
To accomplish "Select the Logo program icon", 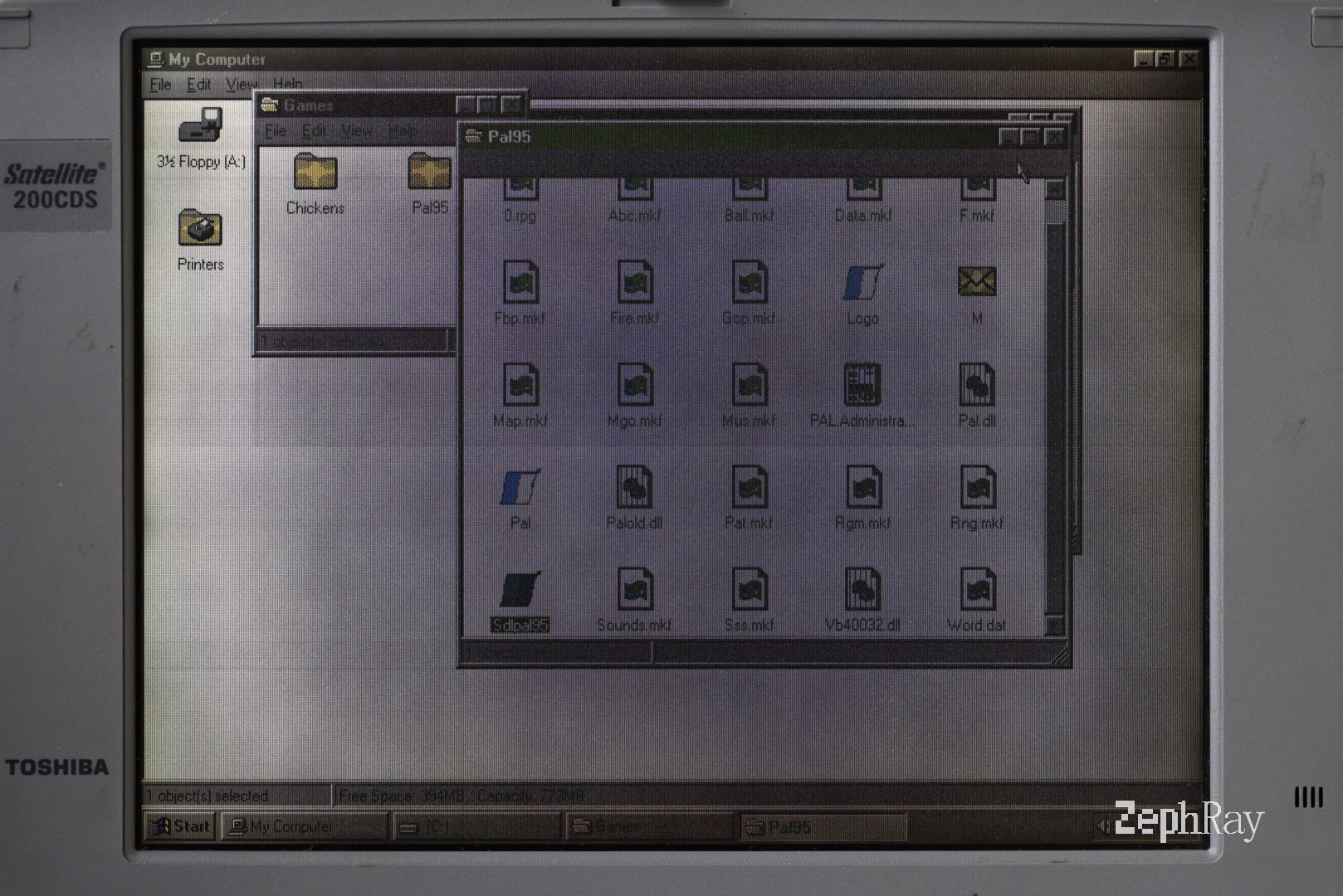I will point(863,282).
